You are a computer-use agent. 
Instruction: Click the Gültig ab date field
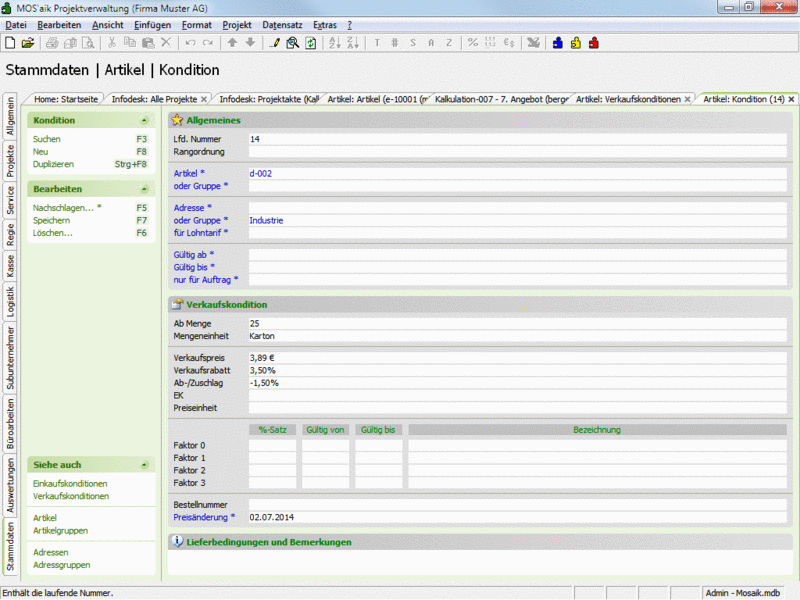(x=517, y=255)
